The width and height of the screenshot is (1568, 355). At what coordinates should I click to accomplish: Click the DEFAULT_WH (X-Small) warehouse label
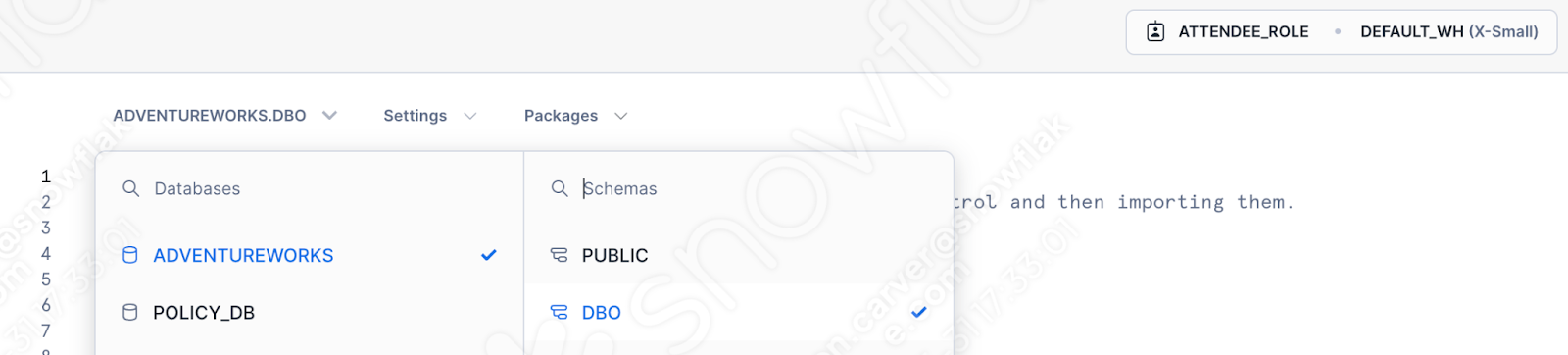click(1449, 31)
